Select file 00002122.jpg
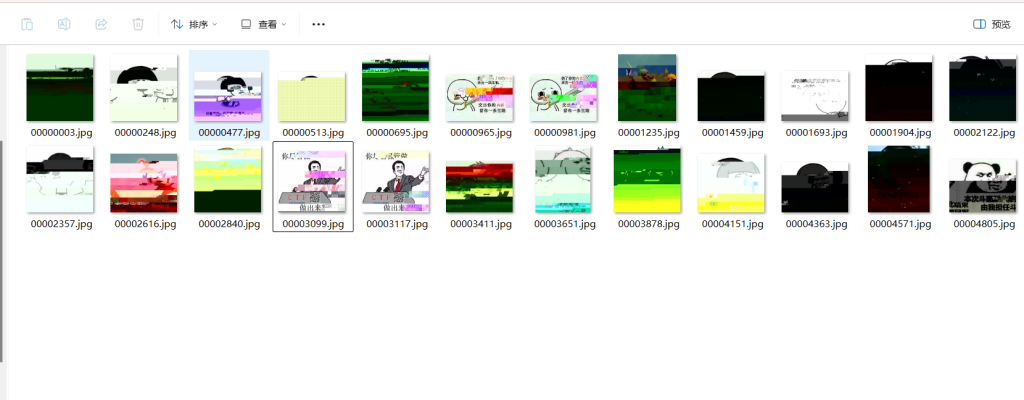1024x400 pixels. (983, 89)
